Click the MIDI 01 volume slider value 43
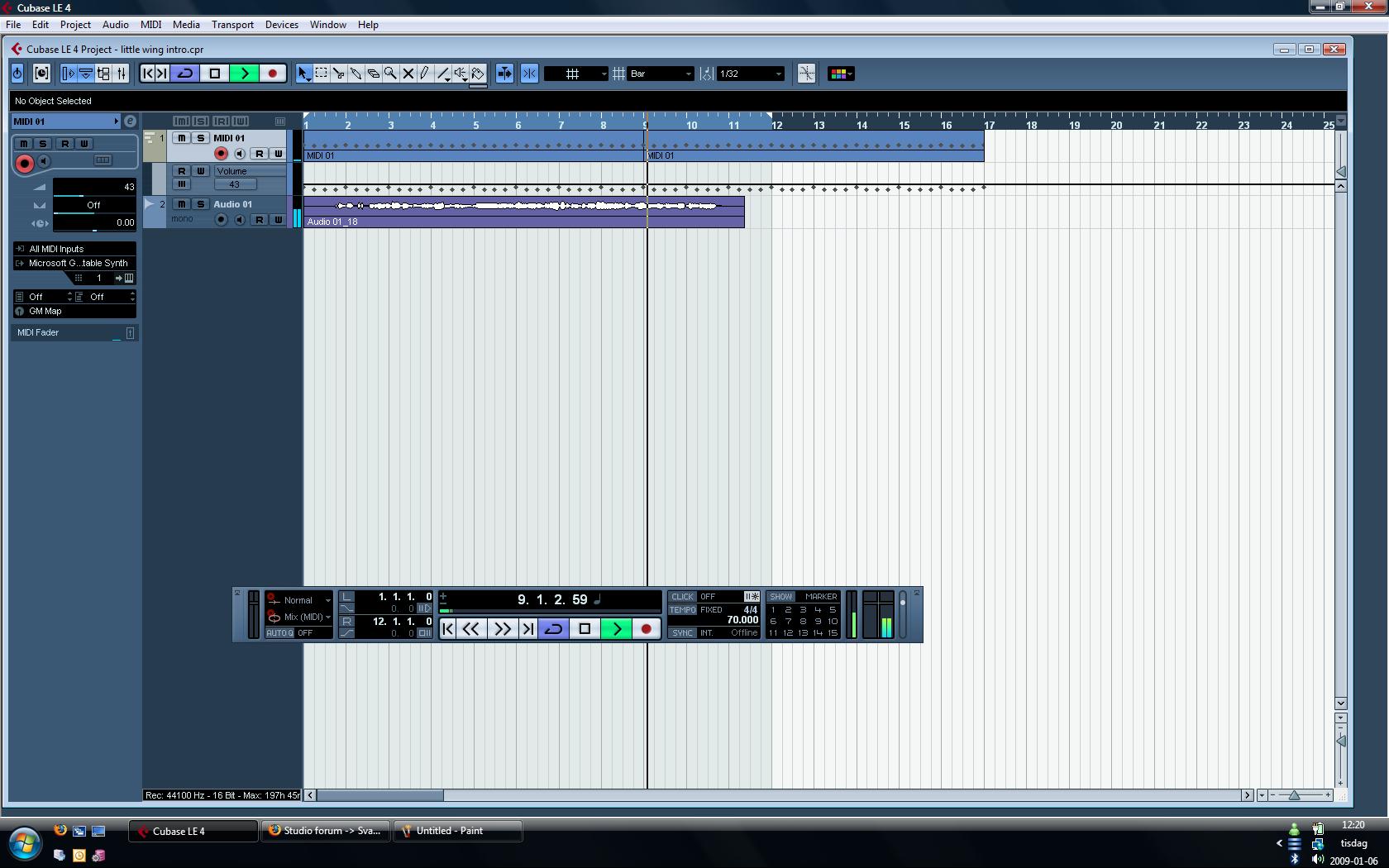Screen dimensions: 1389x868 pos(94,187)
